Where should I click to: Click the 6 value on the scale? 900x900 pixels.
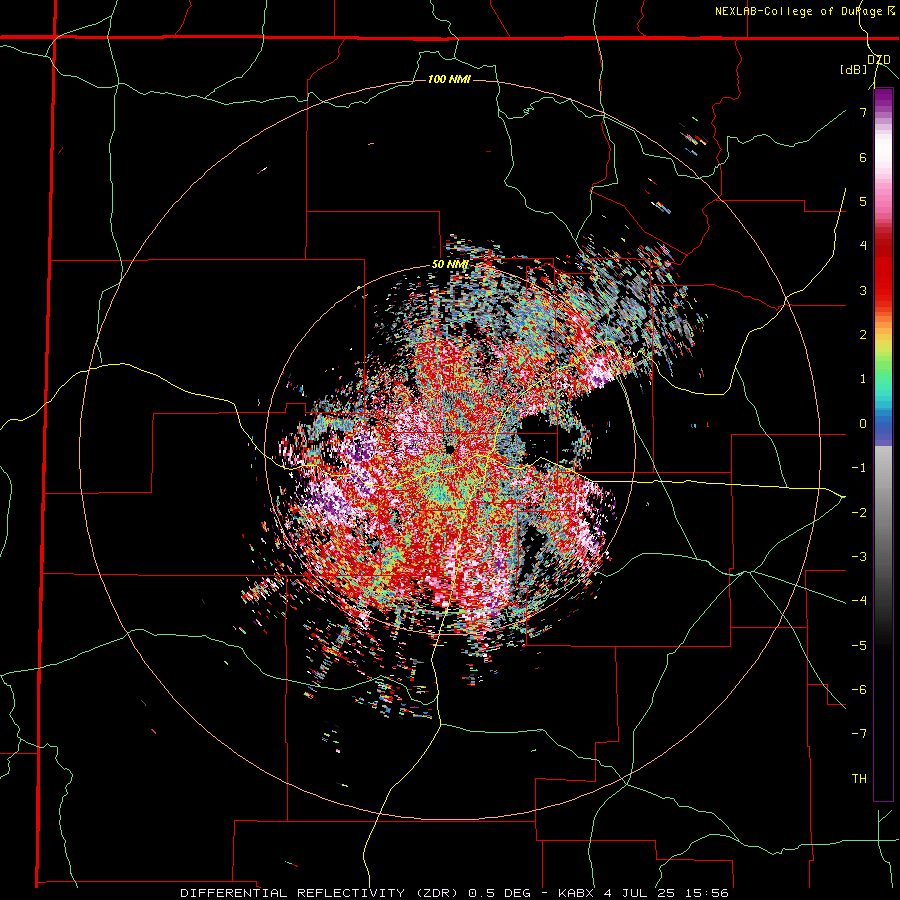863,157
